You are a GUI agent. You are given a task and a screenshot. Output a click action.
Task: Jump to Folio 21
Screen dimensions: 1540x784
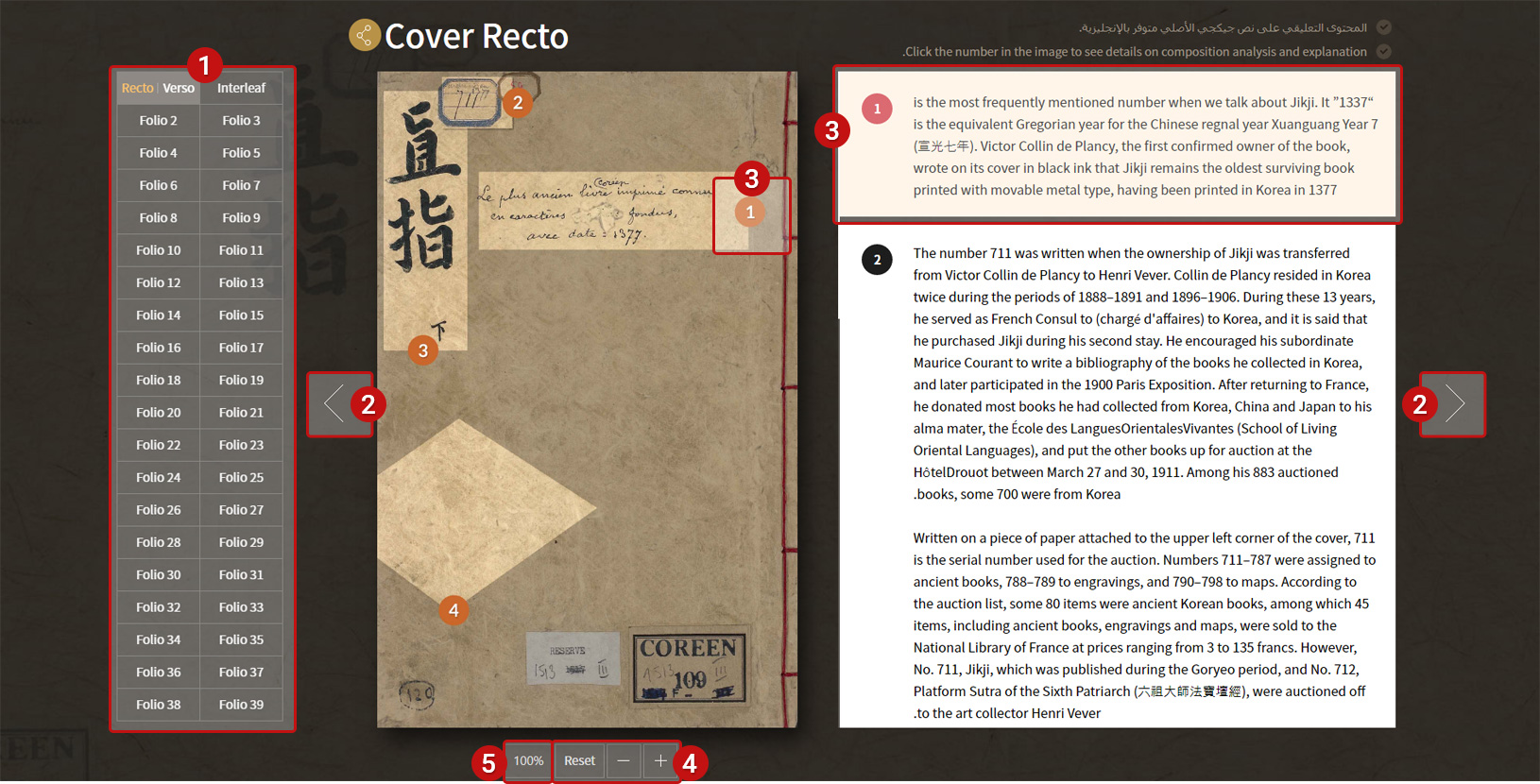[242, 412]
